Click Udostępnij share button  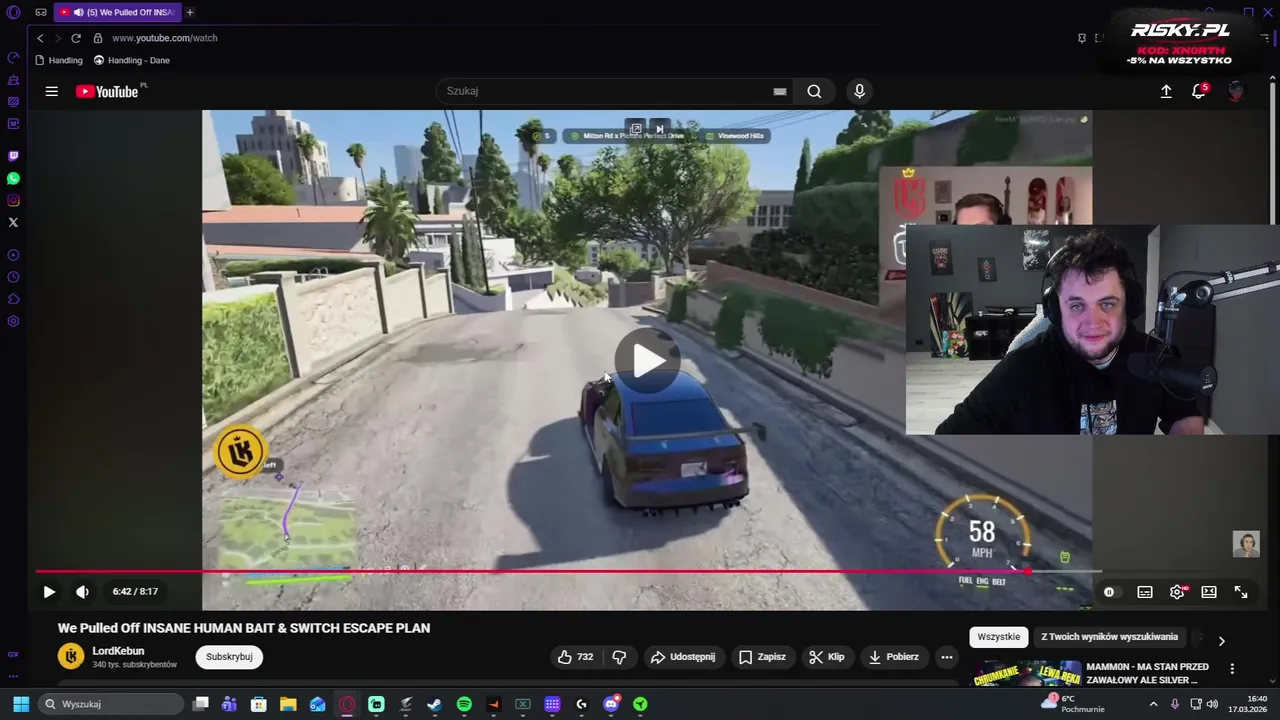682,657
